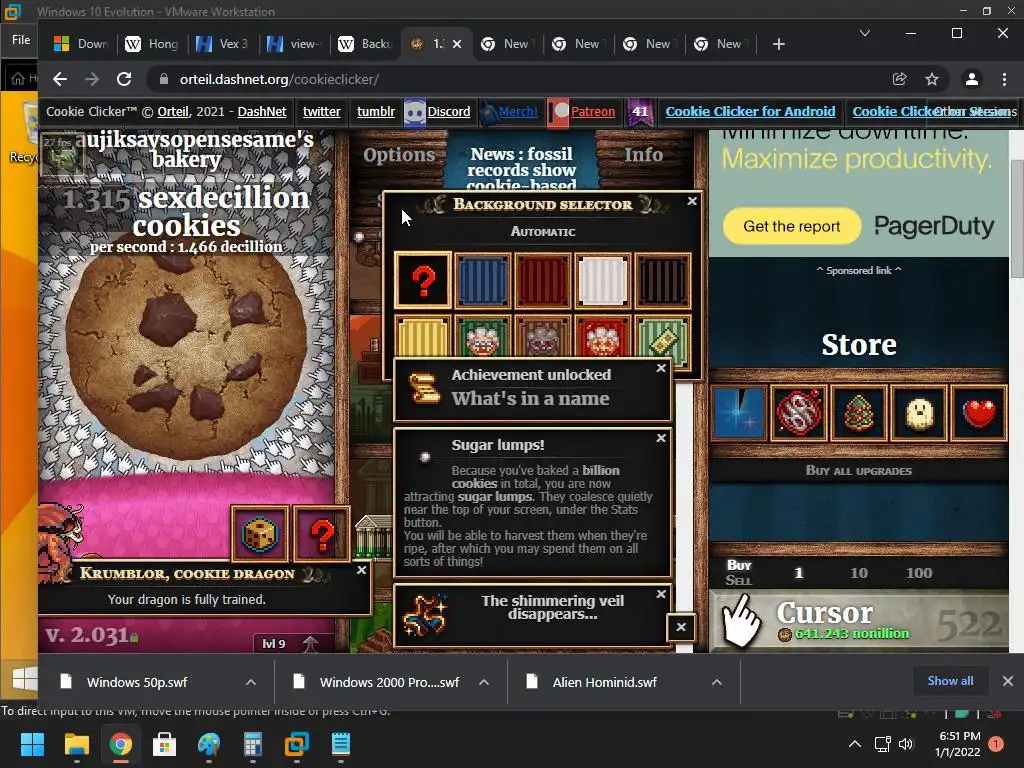Buy the Christmas tree cookie upgrade
1024x768 pixels.
click(x=859, y=413)
